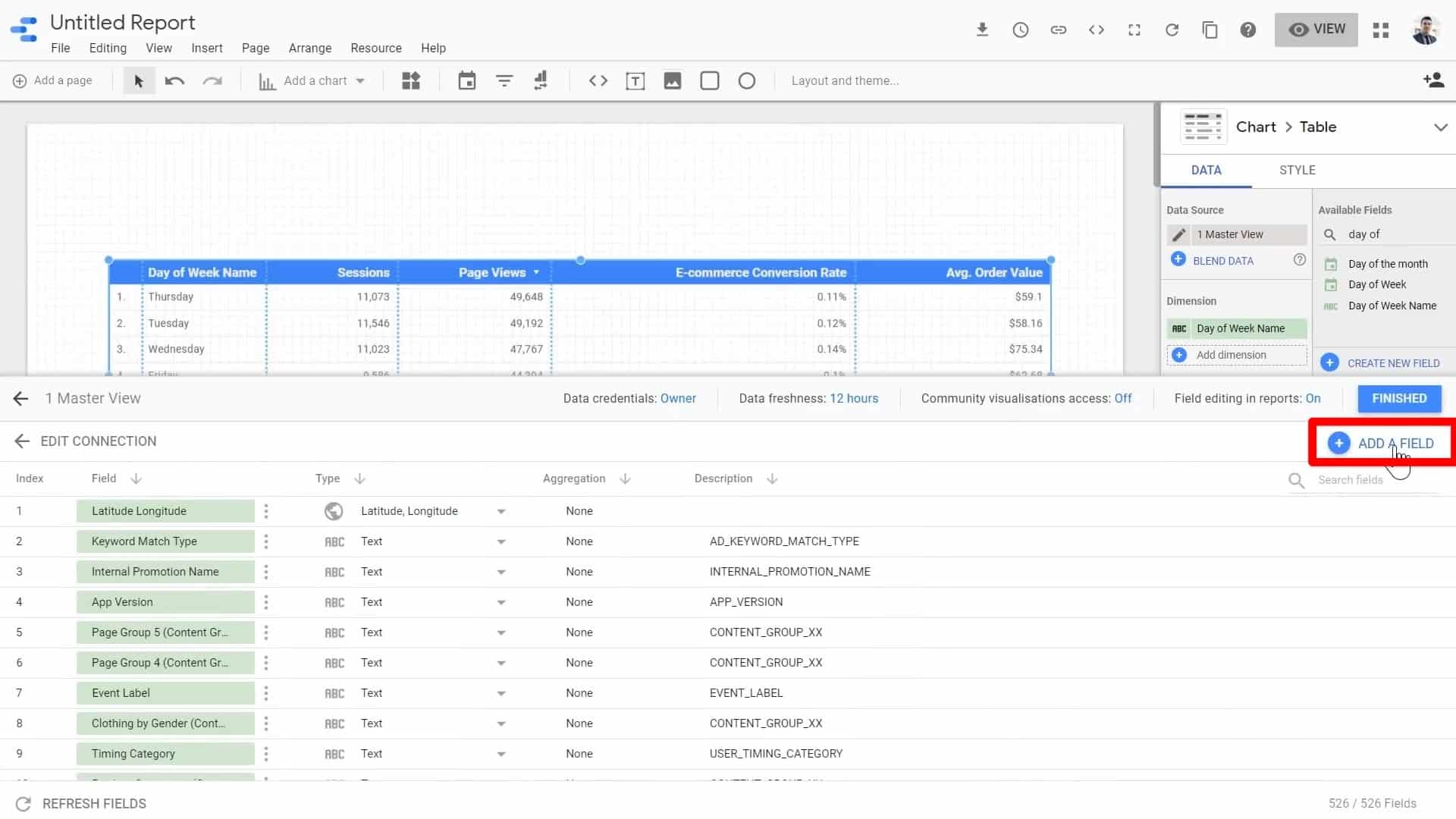Insert a text box
Viewport: 1456px width, 819px height.
click(x=635, y=80)
